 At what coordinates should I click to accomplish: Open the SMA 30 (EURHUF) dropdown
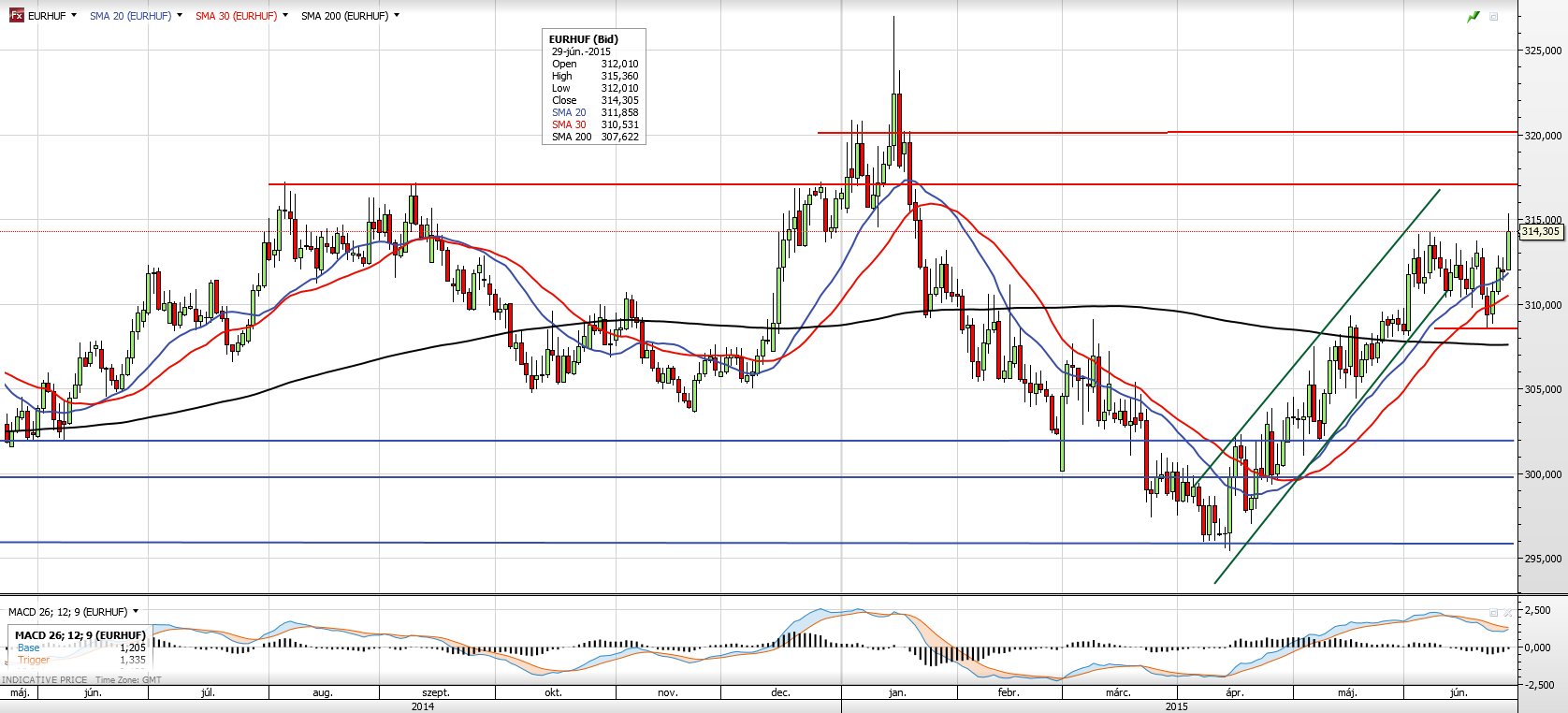click(285, 16)
